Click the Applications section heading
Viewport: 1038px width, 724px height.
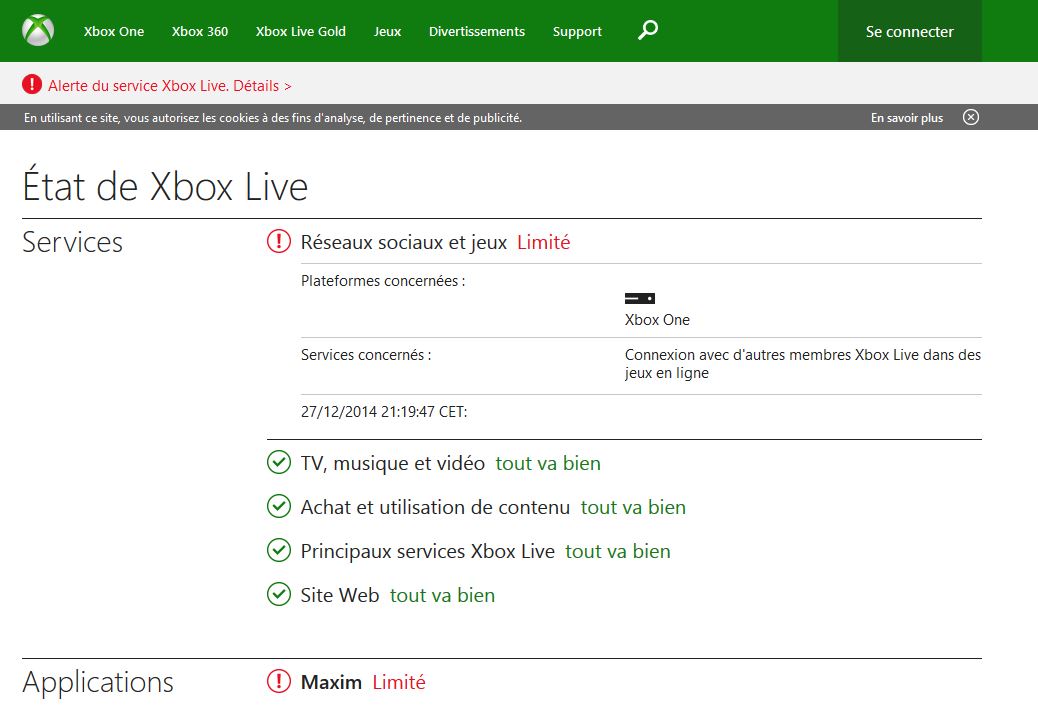point(98,682)
